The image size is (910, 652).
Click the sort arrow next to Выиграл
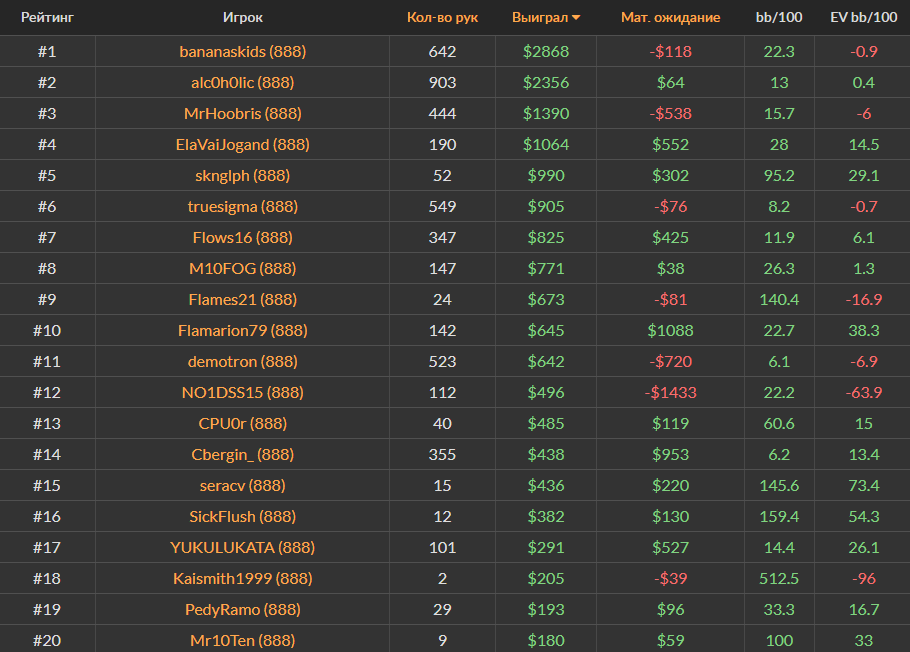[x=576, y=18]
